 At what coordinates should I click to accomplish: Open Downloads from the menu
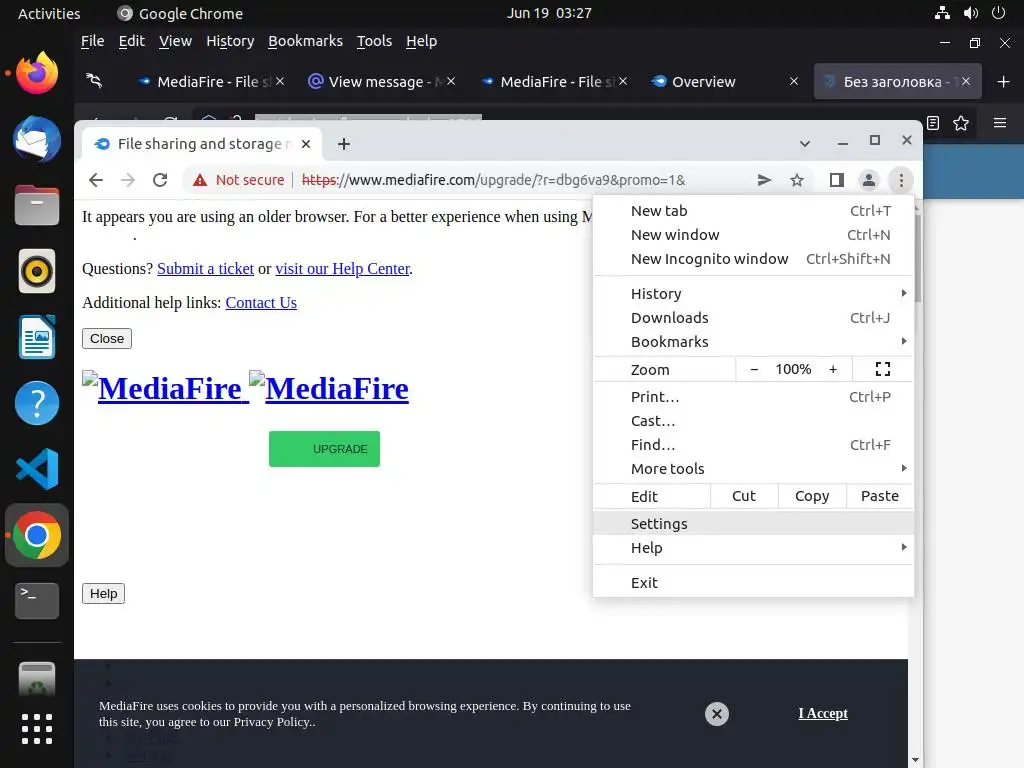[x=753, y=318]
